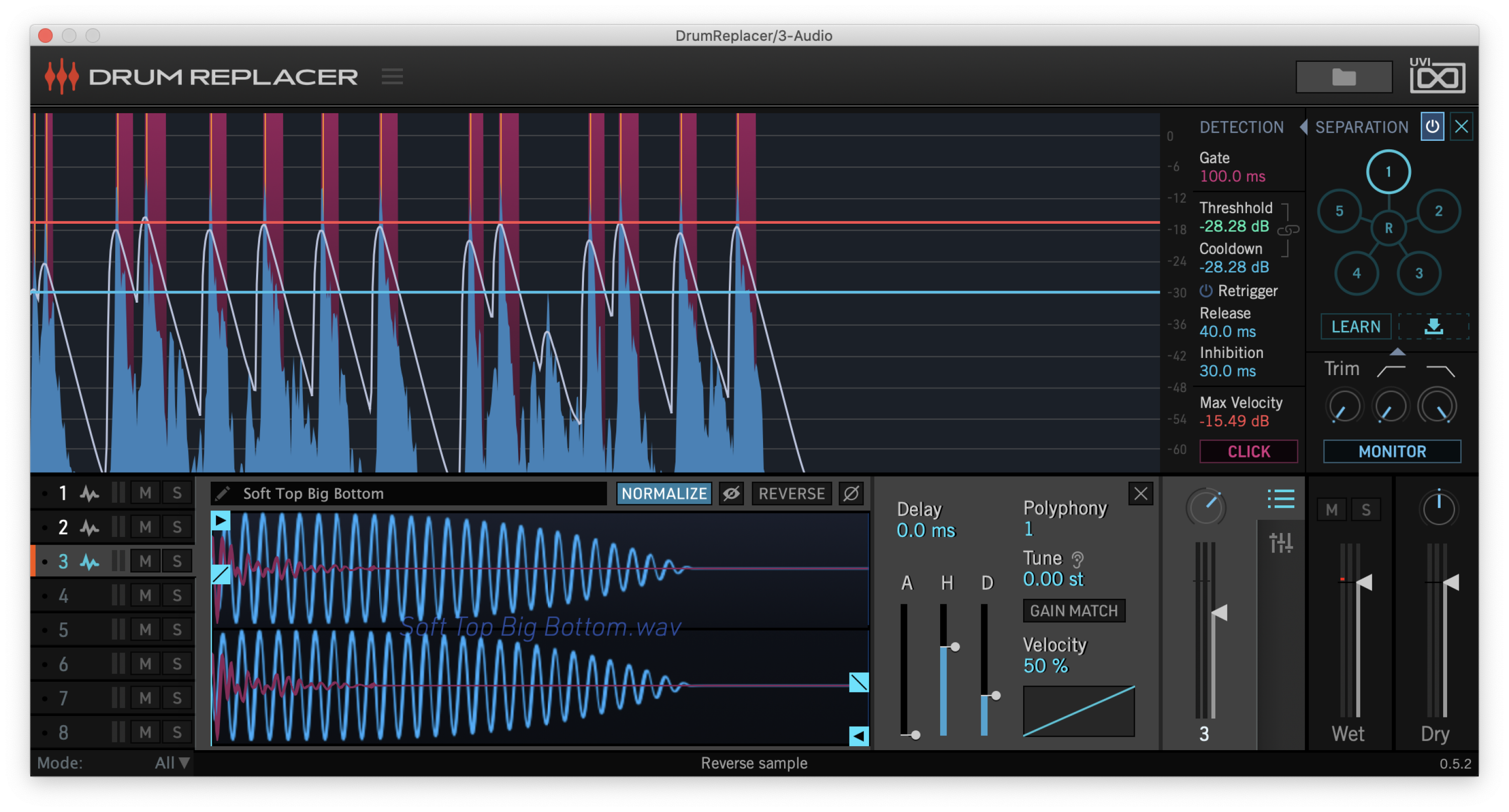Select separation node 1 in the circle diagram
Viewport: 1509px width, 812px height.
click(1388, 171)
